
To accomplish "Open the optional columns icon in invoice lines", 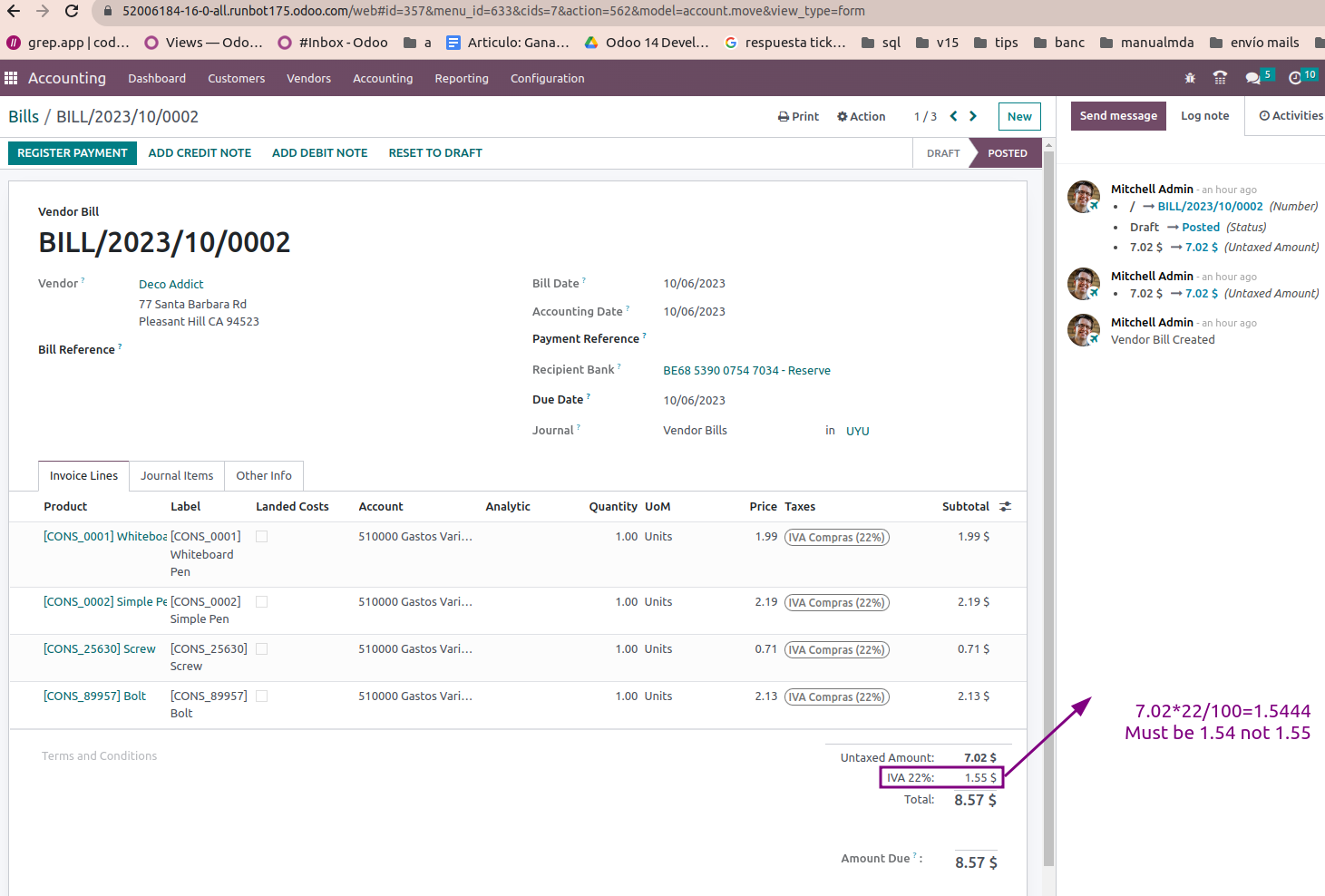I will coord(1005,507).
